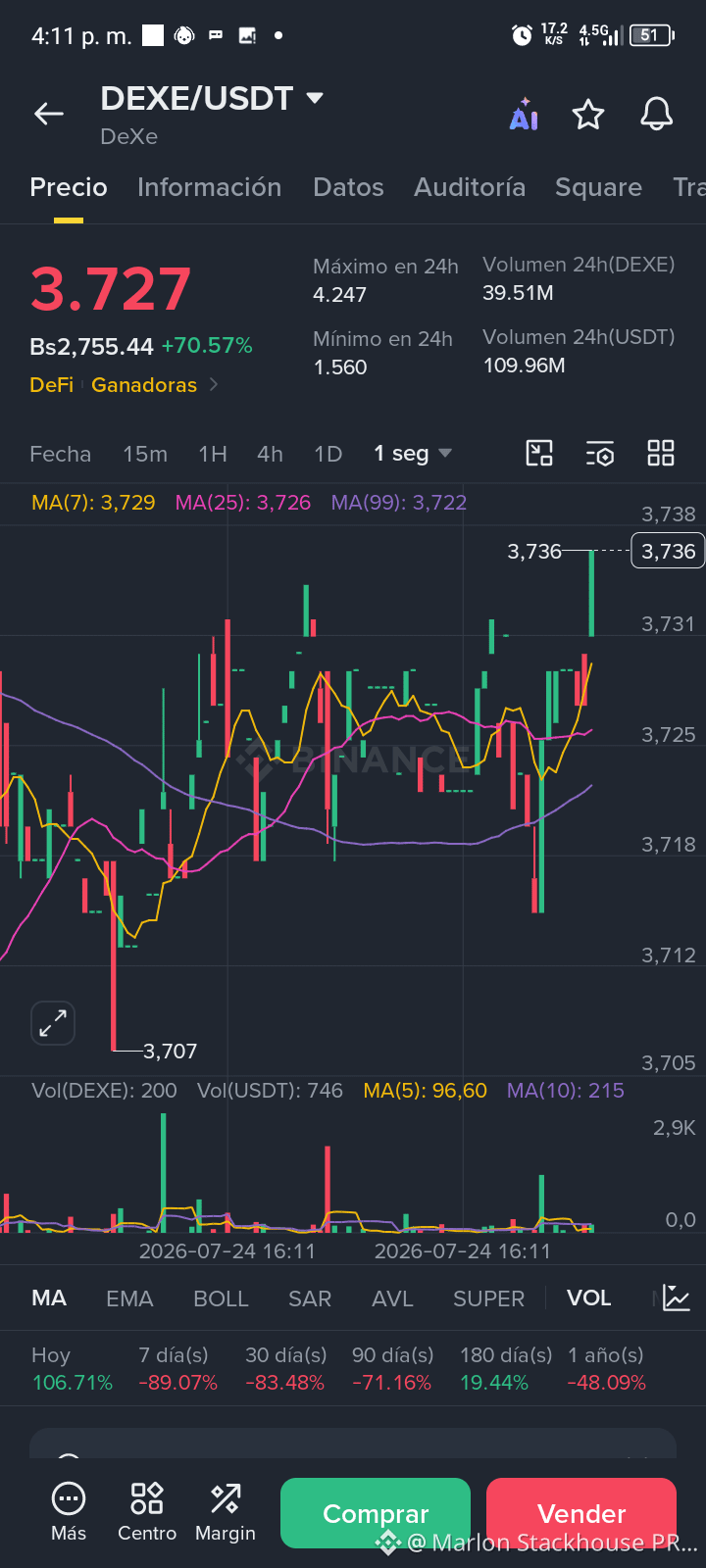The width and height of the screenshot is (706, 1568).
Task: Tap the volume MA(5): 96,60 legend
Action: pyautogui.click(x=425, y=1091)
